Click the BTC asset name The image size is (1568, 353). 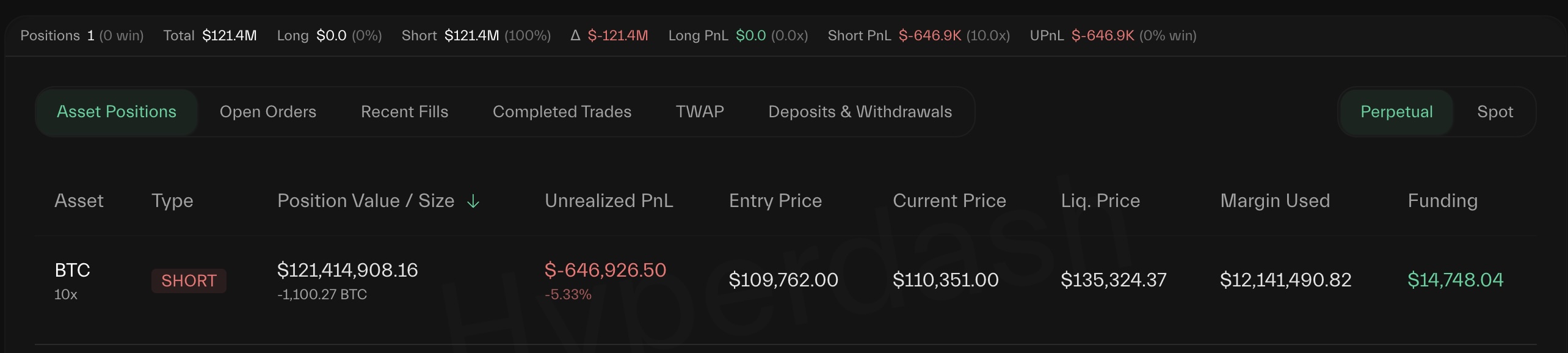(73, 270)
